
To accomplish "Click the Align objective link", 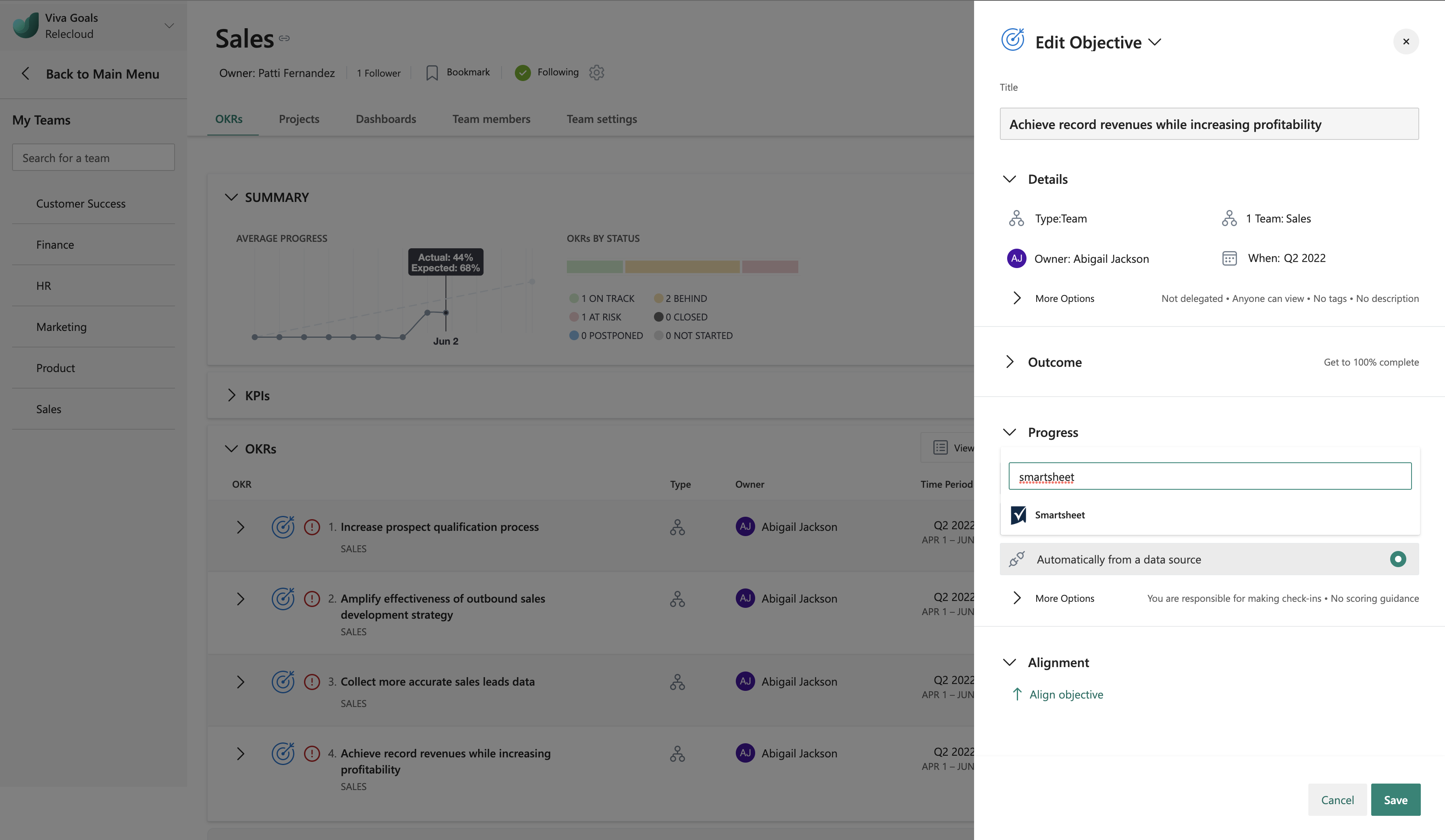I will (1066, 694).
